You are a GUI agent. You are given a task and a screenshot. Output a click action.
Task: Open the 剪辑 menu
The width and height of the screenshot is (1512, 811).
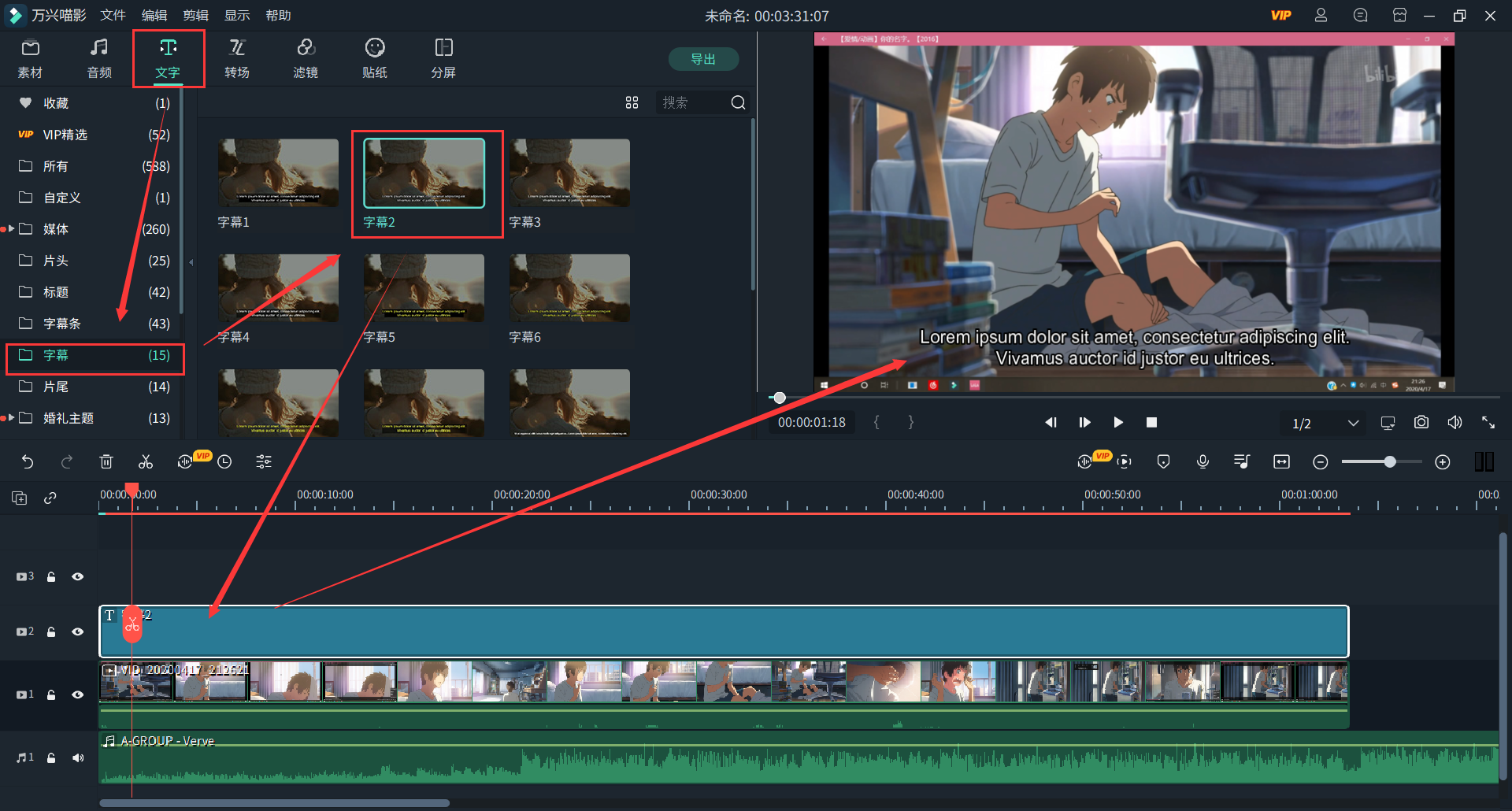[195, 16]
